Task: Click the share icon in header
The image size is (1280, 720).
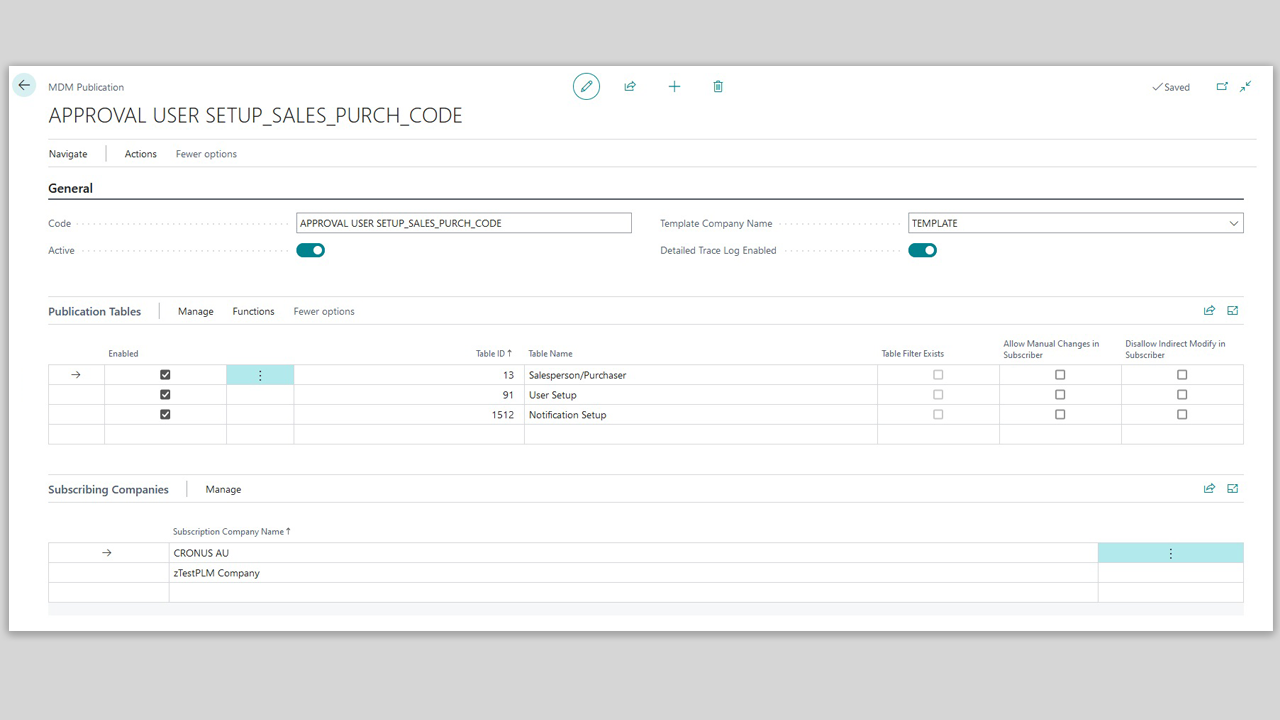Action: [x=630, y=87]
